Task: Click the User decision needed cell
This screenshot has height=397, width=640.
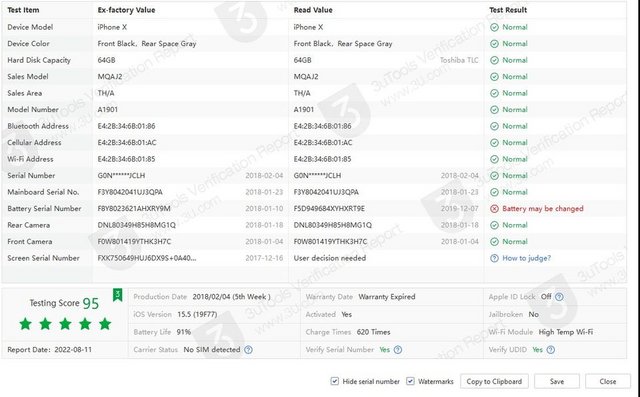Action: click(x=330, y=258)
